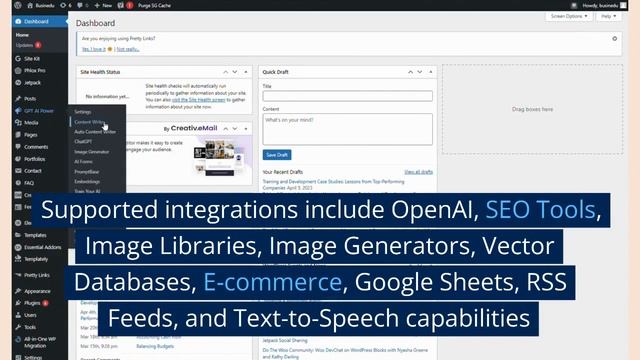Image resolution: width=640 pixels, height=360 pixels.
Task: Open the pending updates counter in admin bar
Action: tap(65, 5)
